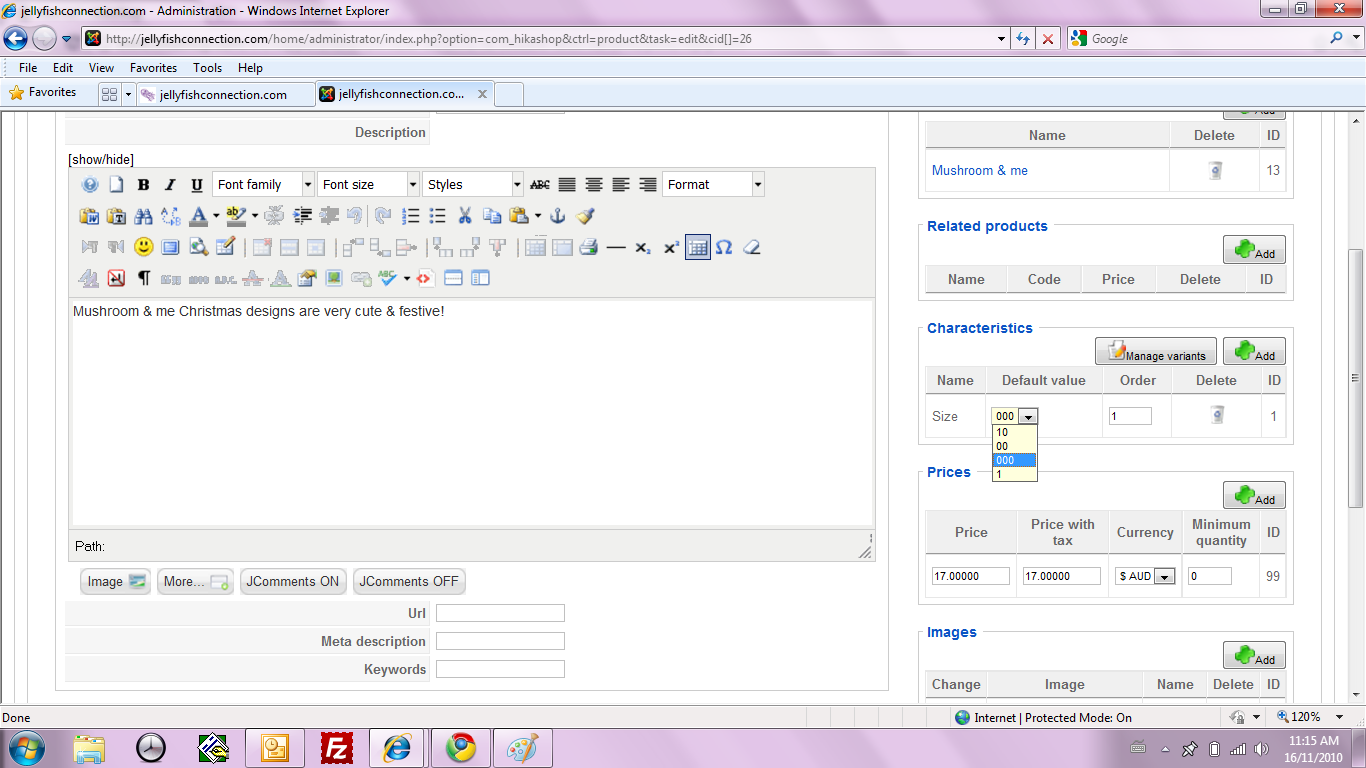Expand the highlight color arrow menu
The width and height of the screenshot is (1366, 768).
pyautogui.click(x=255, y=216)
